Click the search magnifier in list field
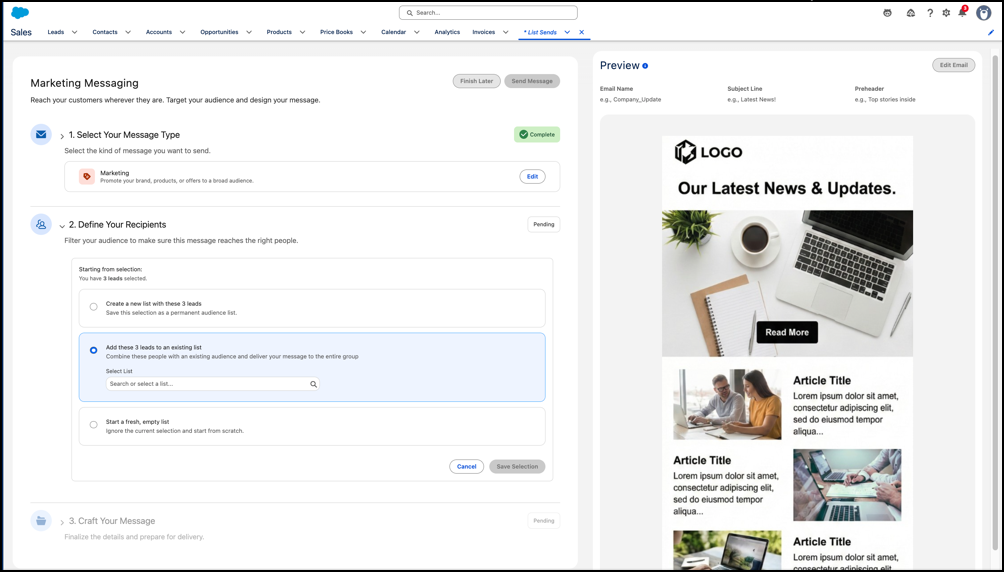This screenshot has height=572, width=1004. click(x=314, y=384)
